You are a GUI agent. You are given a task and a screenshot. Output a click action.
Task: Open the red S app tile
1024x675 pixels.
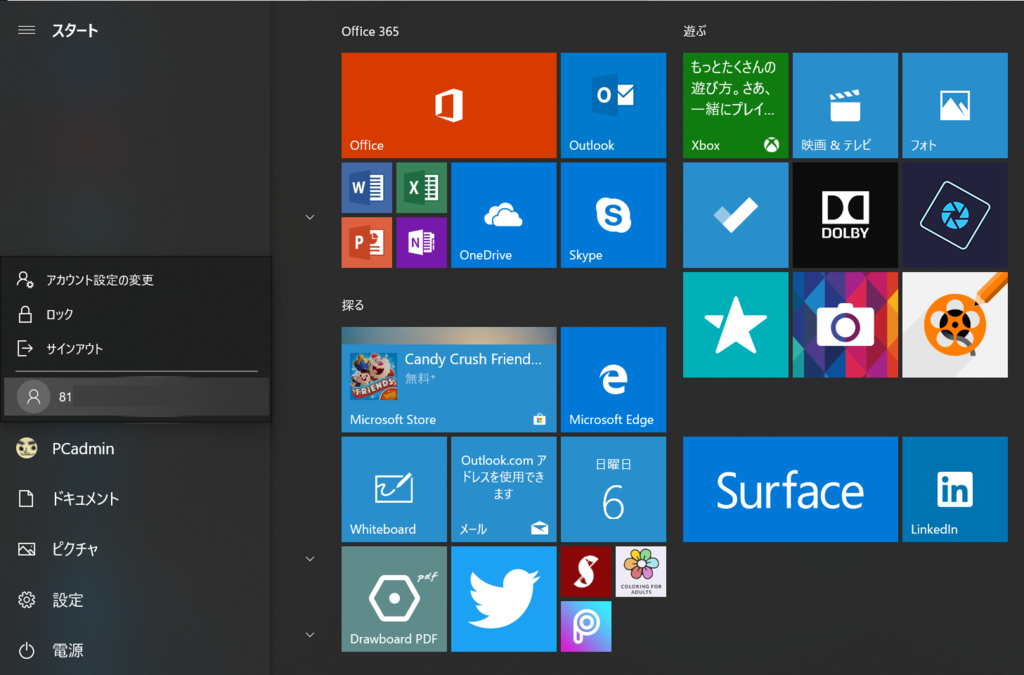click(x=586, y=572)
